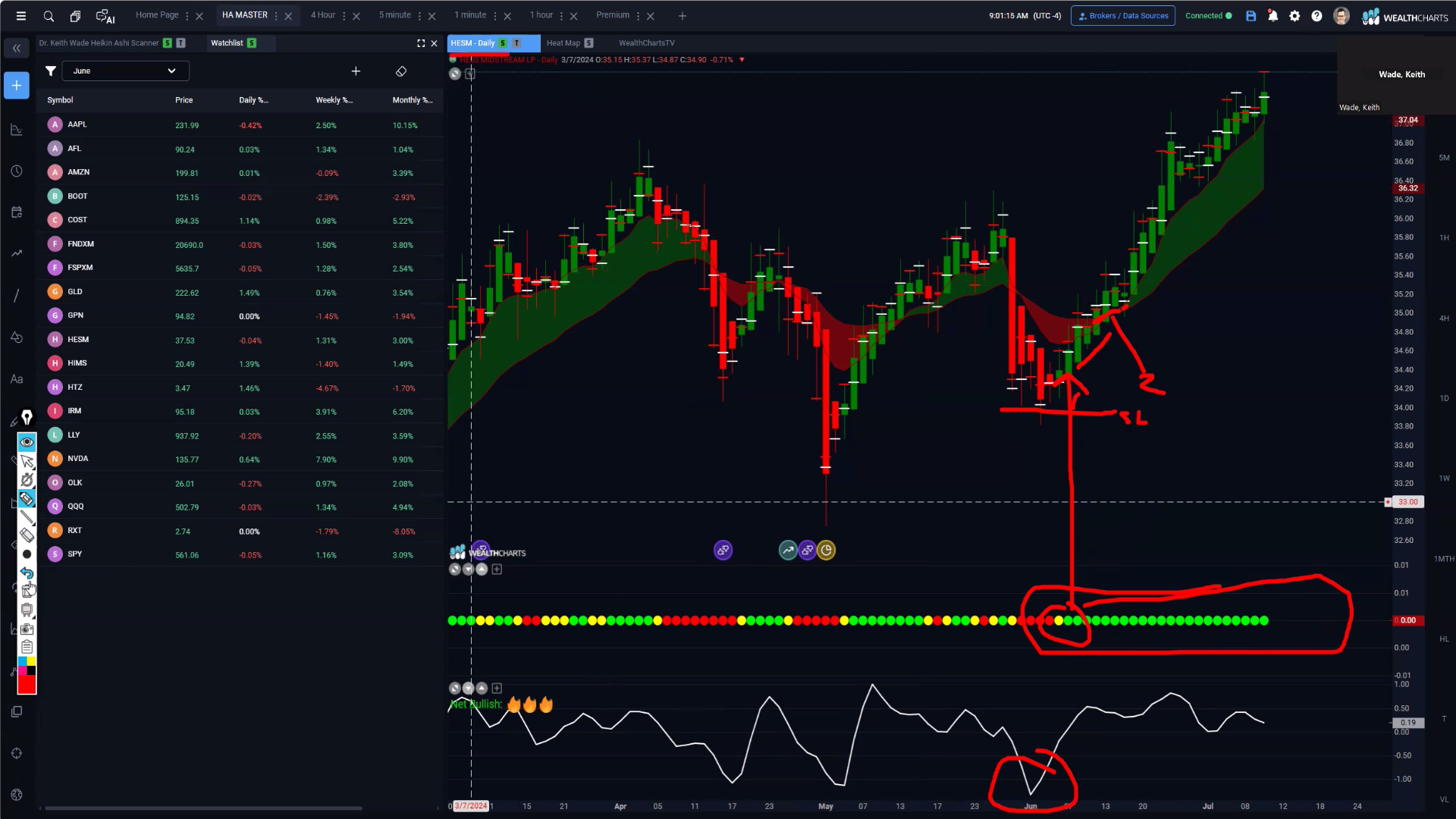Open the hamburger main menu
The image size is (1456, 819).
[21, 16]
